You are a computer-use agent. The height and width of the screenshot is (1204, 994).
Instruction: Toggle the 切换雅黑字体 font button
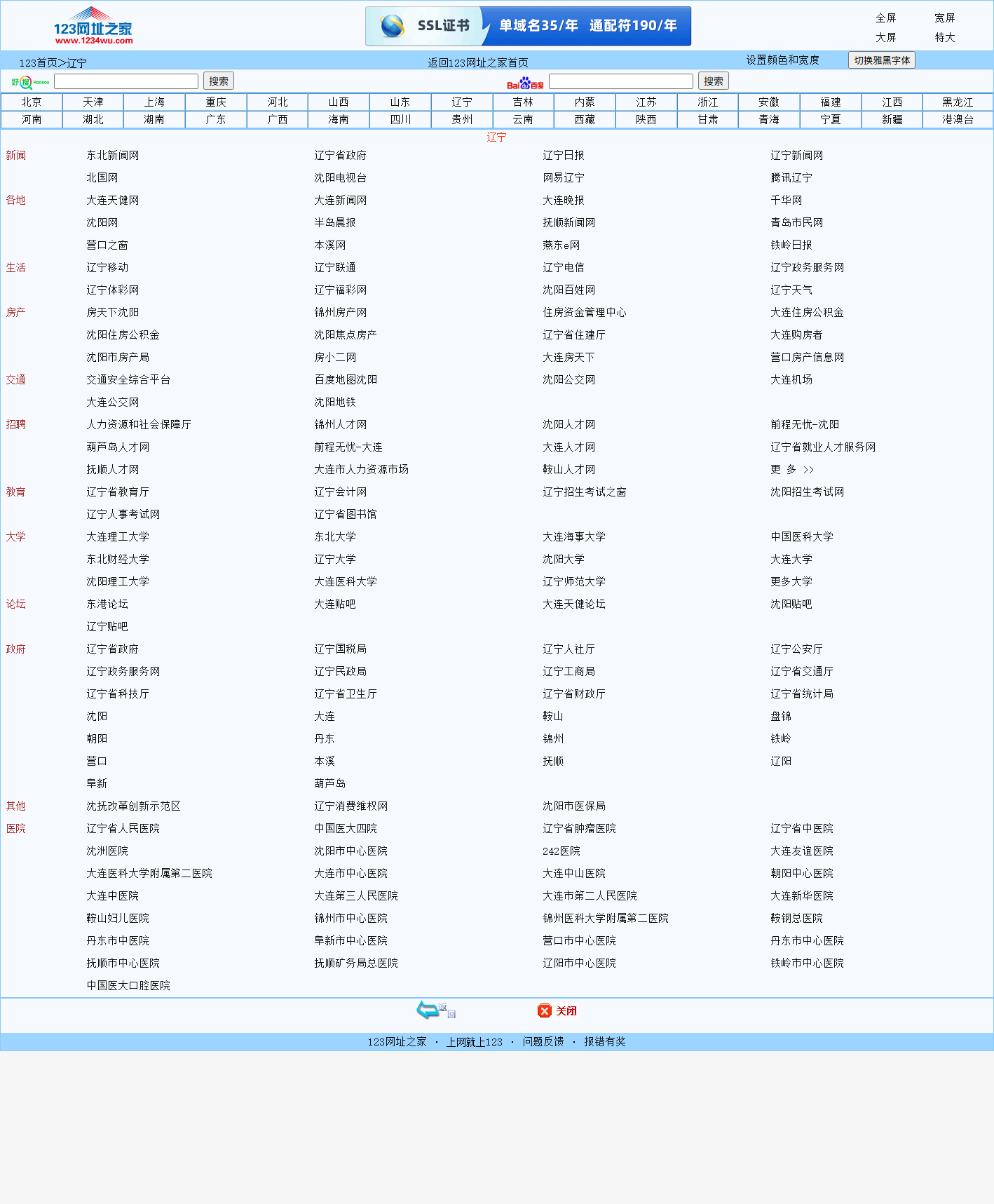click(x=881, y=60)
